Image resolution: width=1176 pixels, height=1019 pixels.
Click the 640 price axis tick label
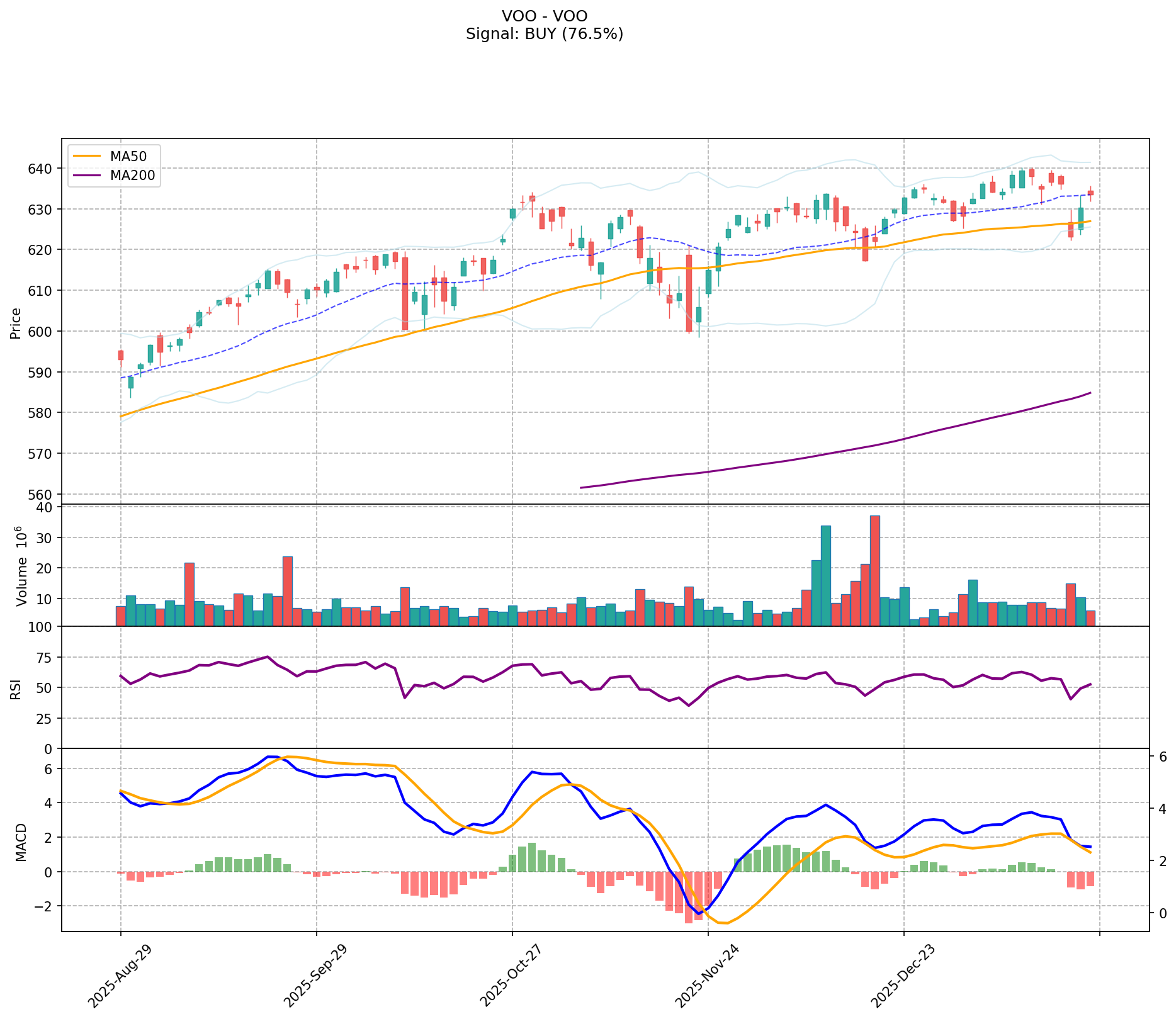(43, 169)
